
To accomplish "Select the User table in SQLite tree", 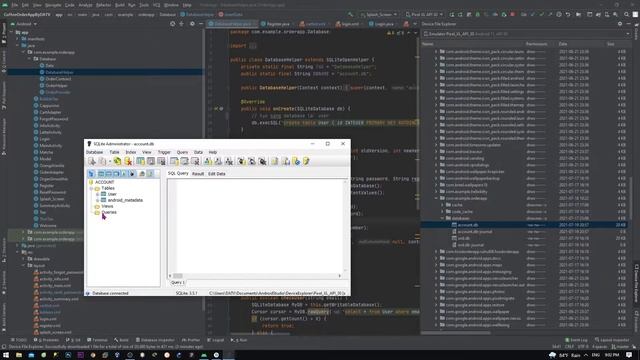I will point(112,194).
